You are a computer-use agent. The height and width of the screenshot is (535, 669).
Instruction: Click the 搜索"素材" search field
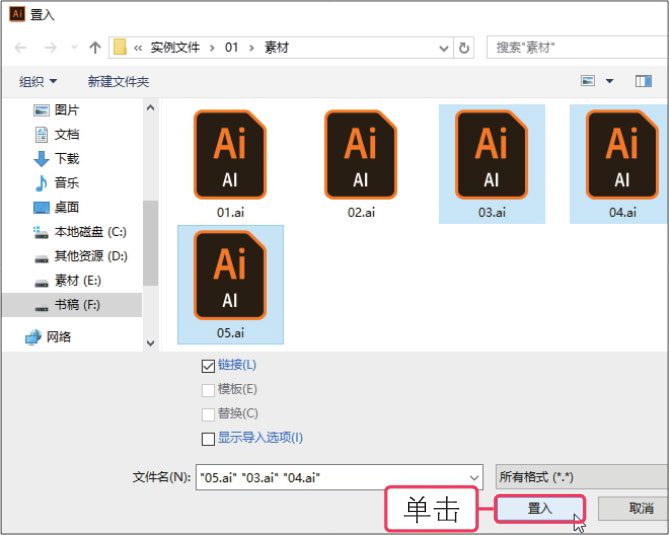[575, 47]
